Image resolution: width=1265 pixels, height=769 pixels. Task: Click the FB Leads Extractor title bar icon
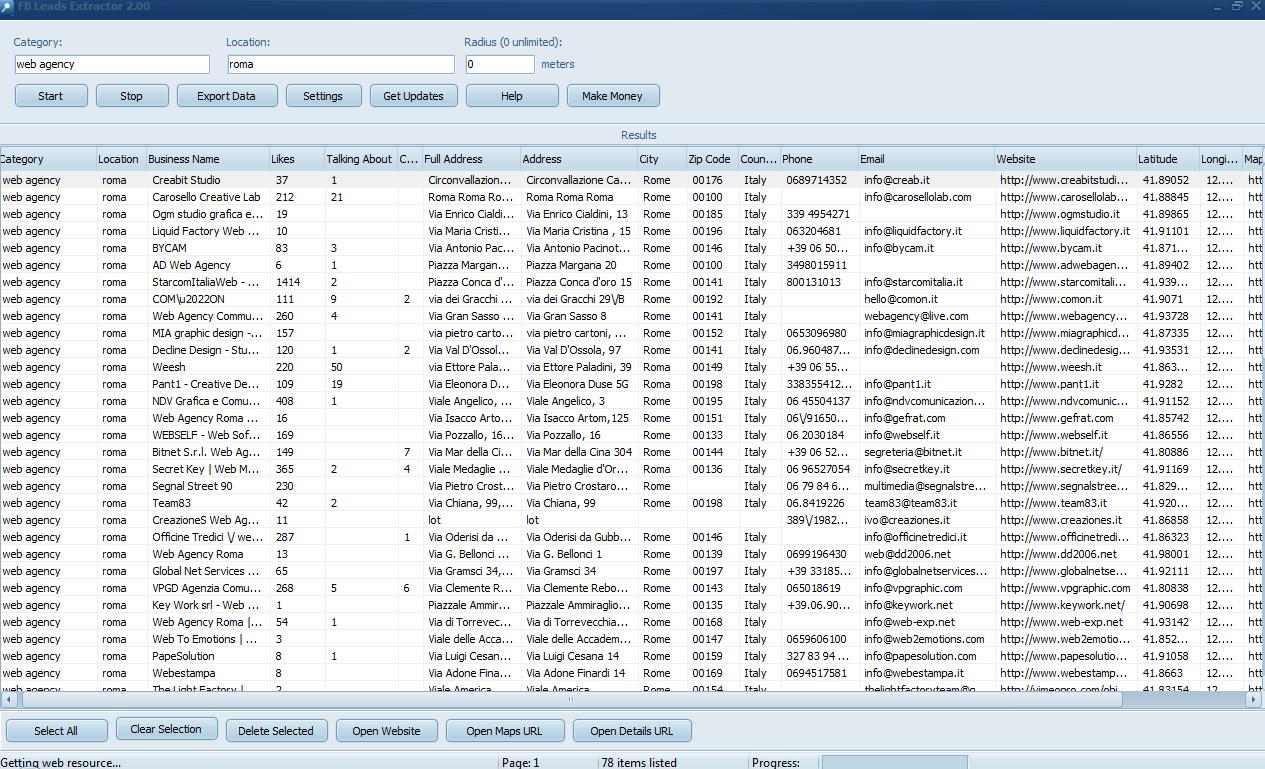point(7,6)
